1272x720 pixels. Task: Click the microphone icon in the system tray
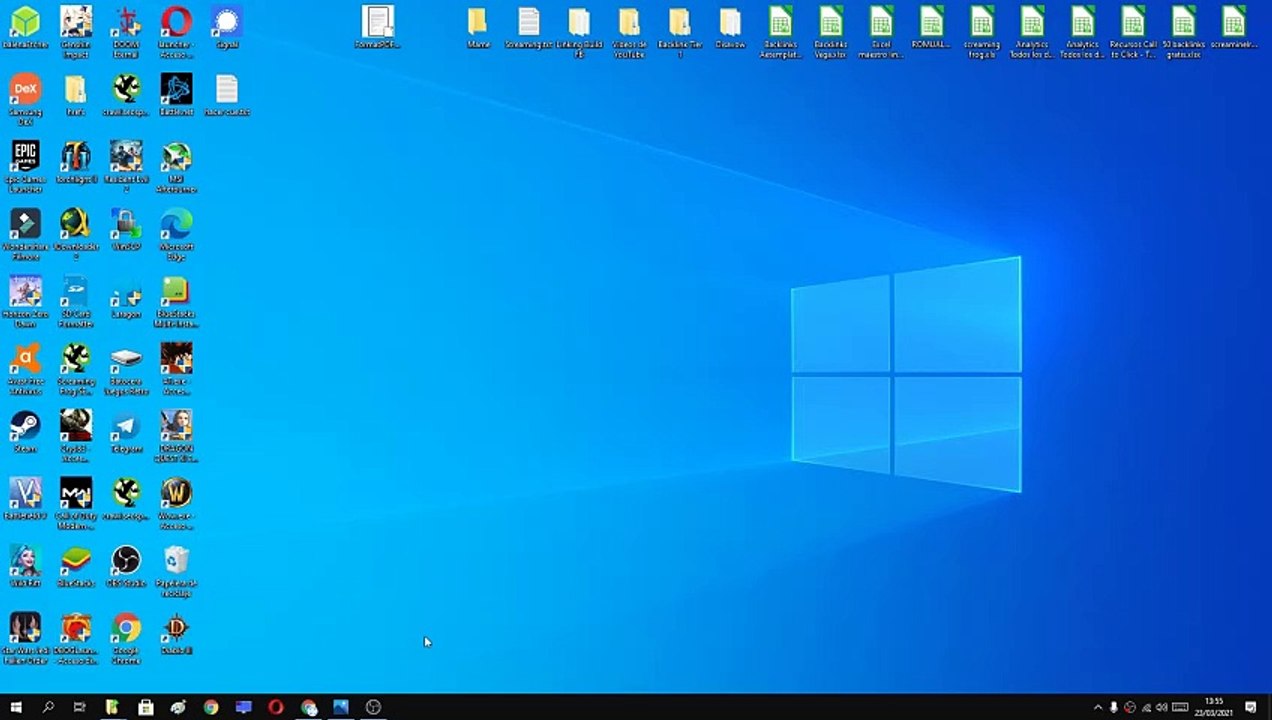(x=1114, y=707)
